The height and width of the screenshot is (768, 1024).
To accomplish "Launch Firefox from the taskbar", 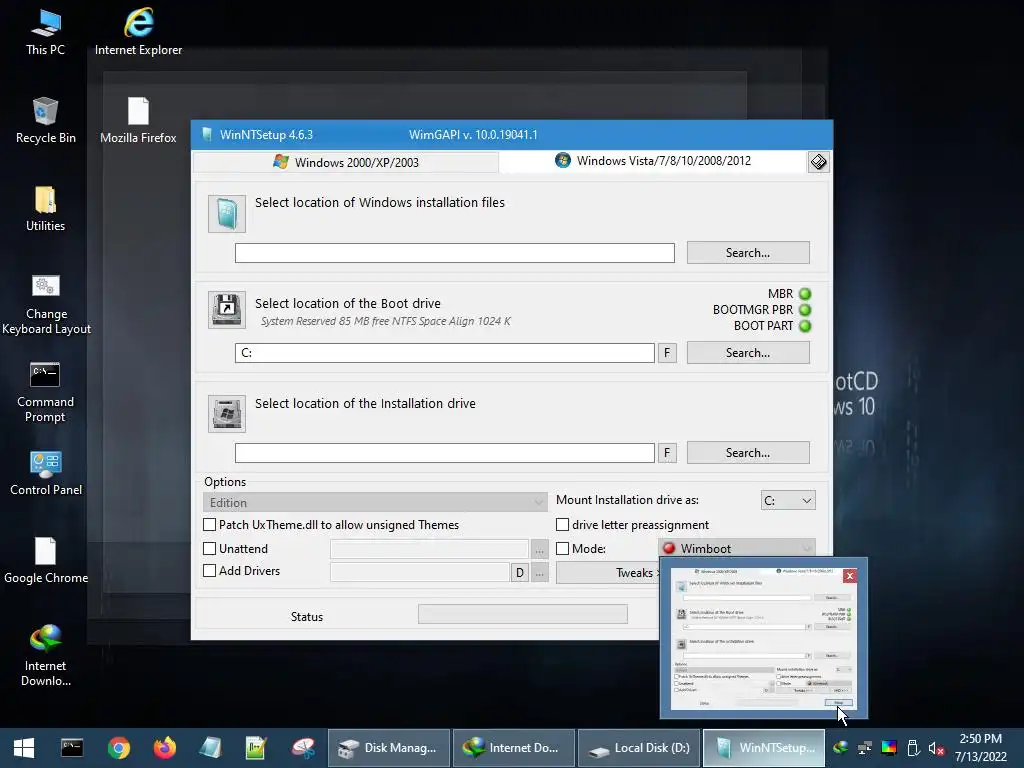I will coord(165,748).
